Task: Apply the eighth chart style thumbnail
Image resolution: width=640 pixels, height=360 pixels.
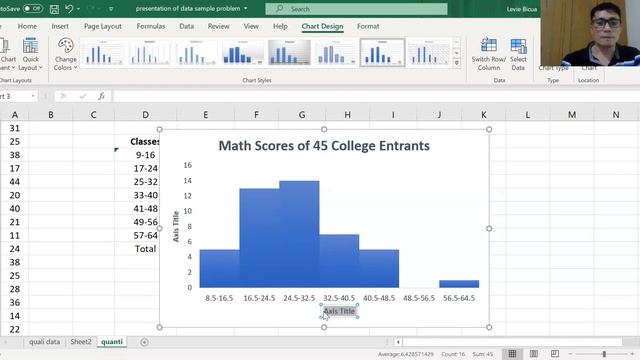Action: point(429,53)
